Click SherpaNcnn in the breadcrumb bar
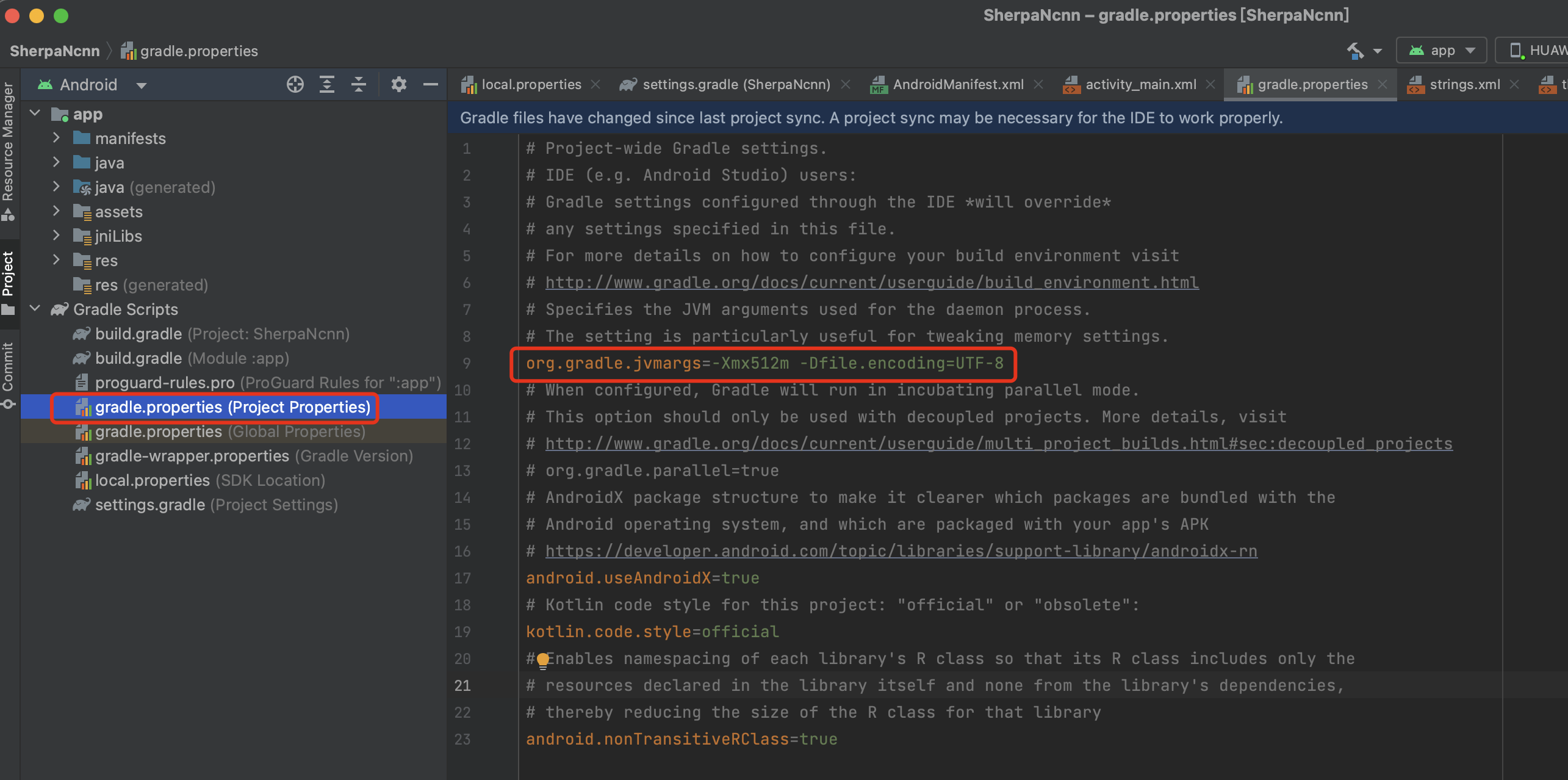This screenshot has height=780, width=1568. (x=55, y=51)
